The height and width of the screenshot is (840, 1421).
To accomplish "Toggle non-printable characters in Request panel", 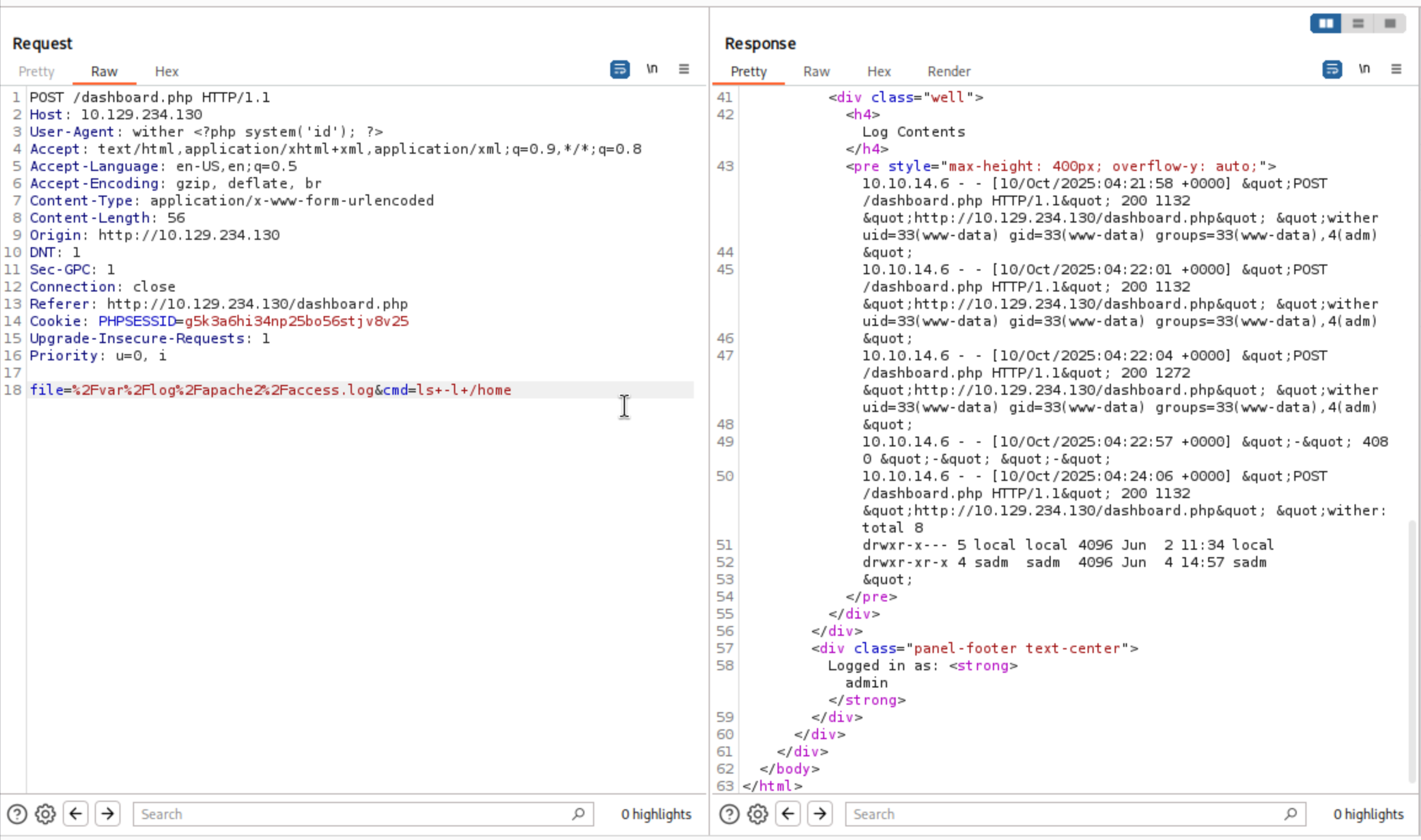I will tap(652, 69).
